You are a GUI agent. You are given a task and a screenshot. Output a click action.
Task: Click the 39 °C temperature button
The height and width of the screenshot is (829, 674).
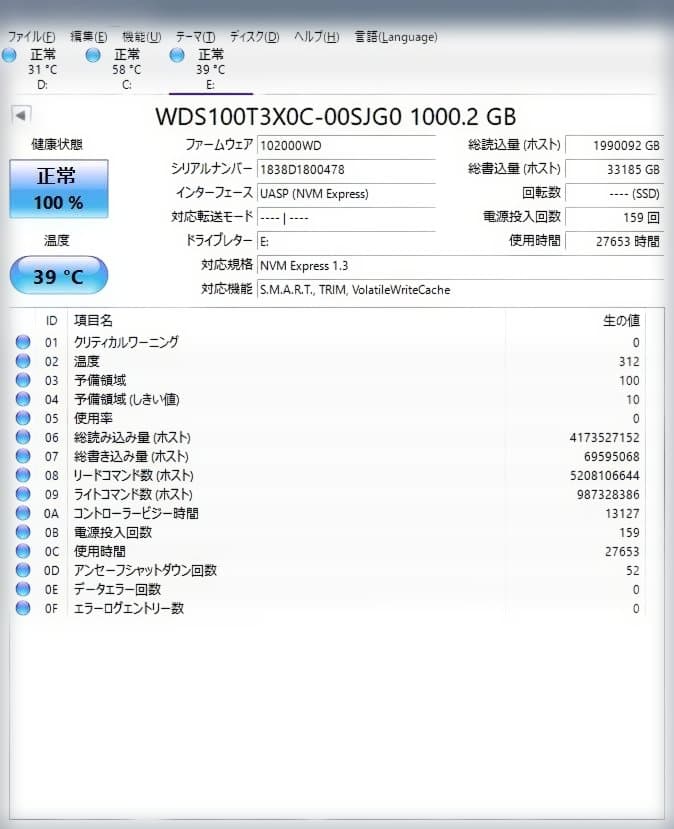59,275
